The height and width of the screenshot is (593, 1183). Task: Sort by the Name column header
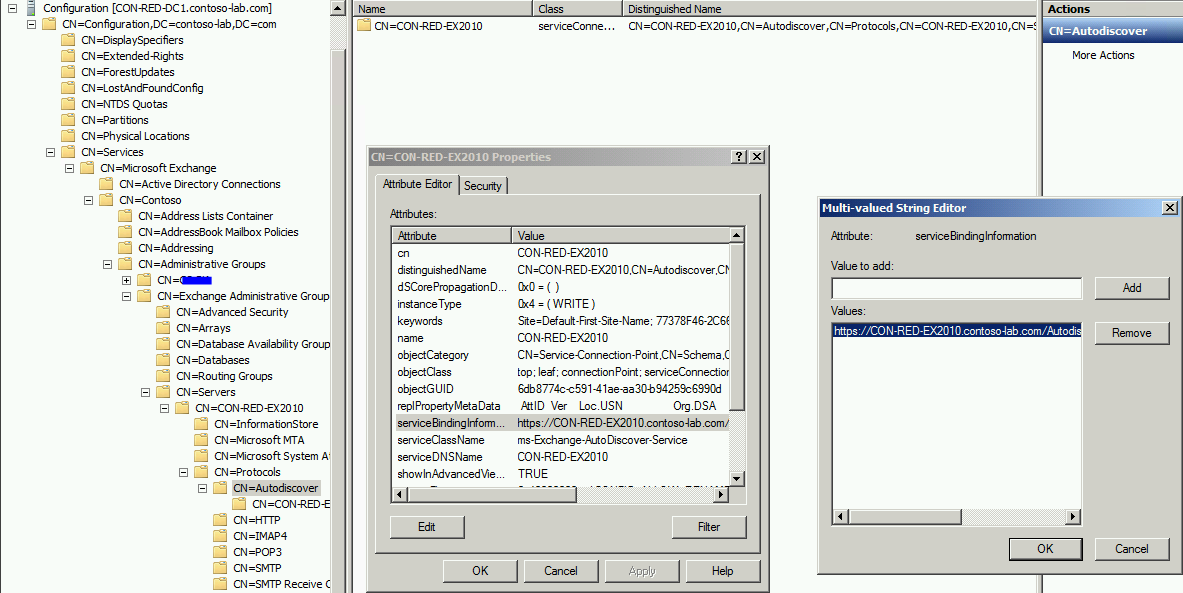coord(443,9)
